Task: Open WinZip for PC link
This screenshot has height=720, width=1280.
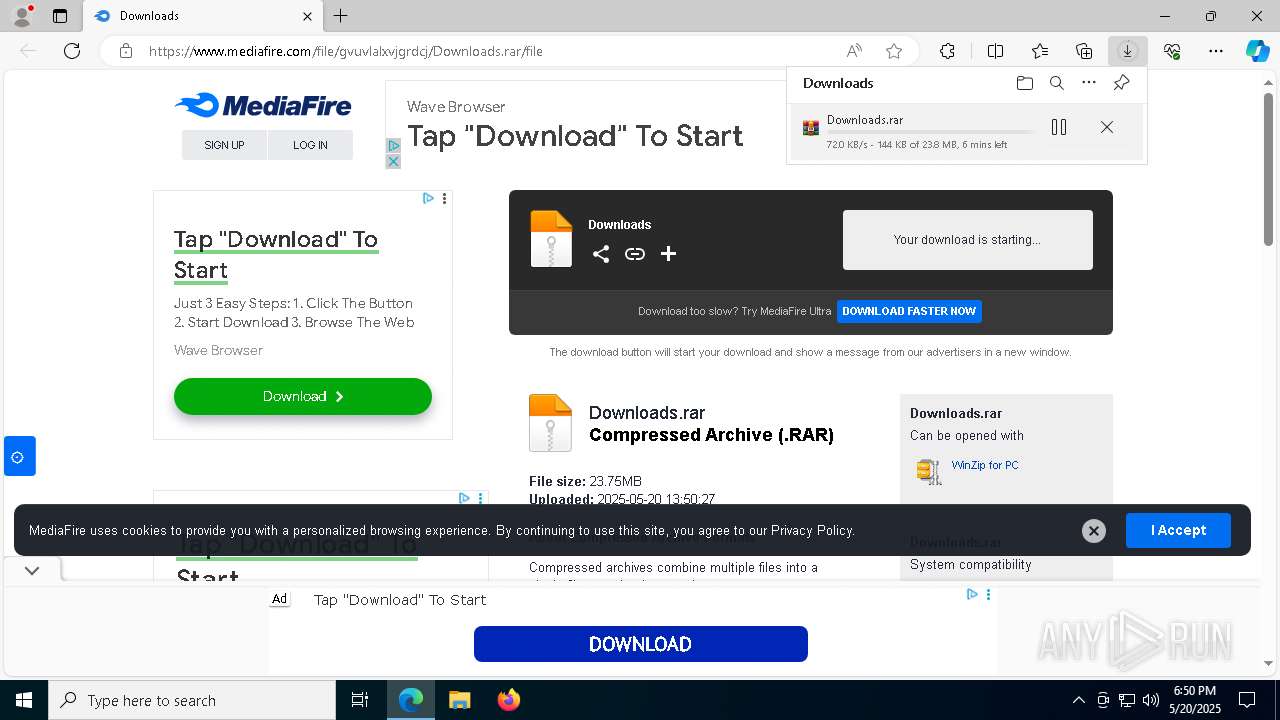Action: click(985, 465)
